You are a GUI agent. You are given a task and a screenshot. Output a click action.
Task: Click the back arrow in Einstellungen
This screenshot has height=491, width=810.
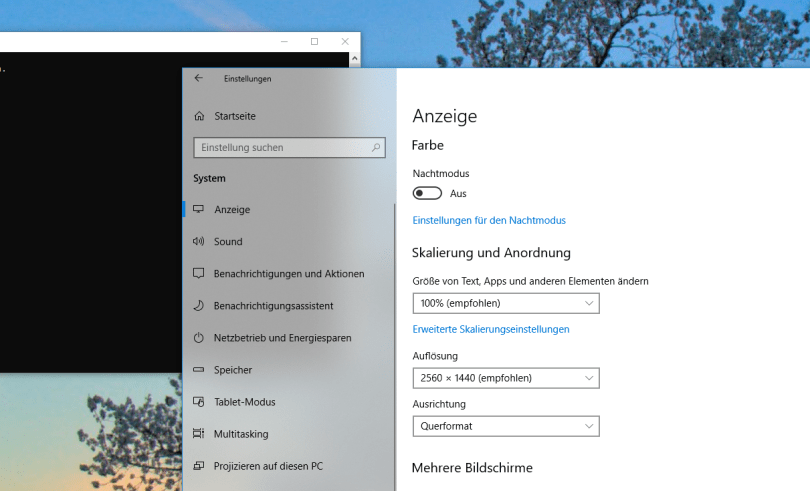[198, 78]
